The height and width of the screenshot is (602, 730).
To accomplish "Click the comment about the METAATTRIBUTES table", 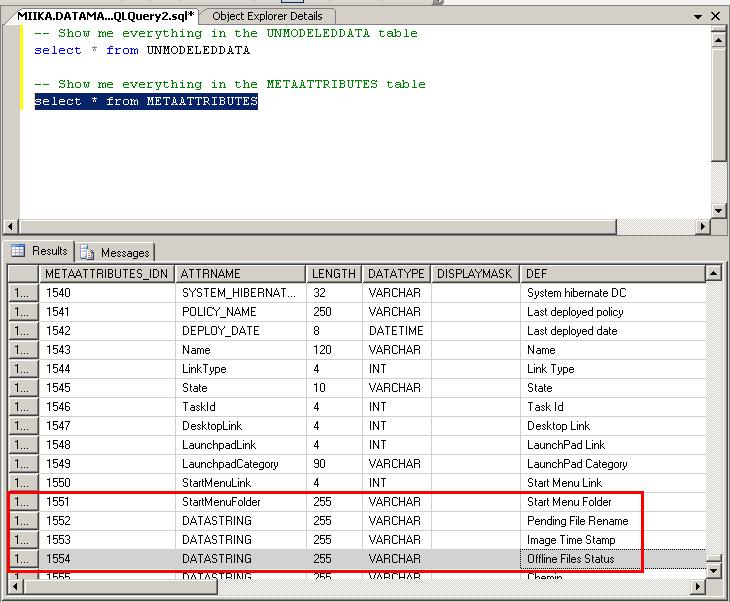I will (x=230, y=84).
